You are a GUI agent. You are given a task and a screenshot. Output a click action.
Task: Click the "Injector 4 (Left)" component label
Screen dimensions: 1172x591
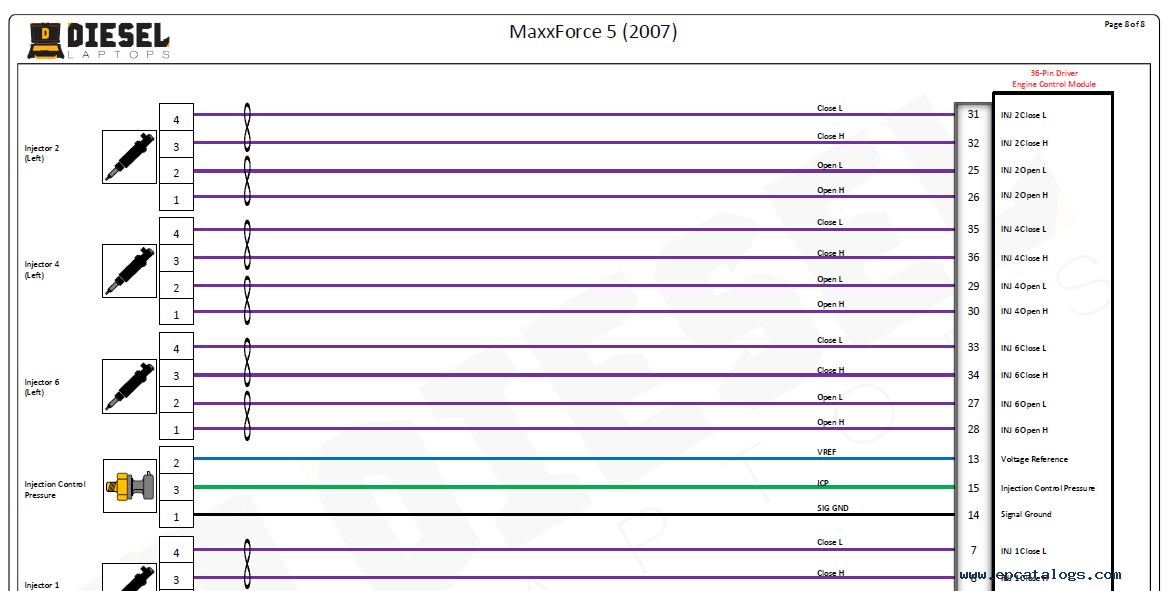point(42,269)
